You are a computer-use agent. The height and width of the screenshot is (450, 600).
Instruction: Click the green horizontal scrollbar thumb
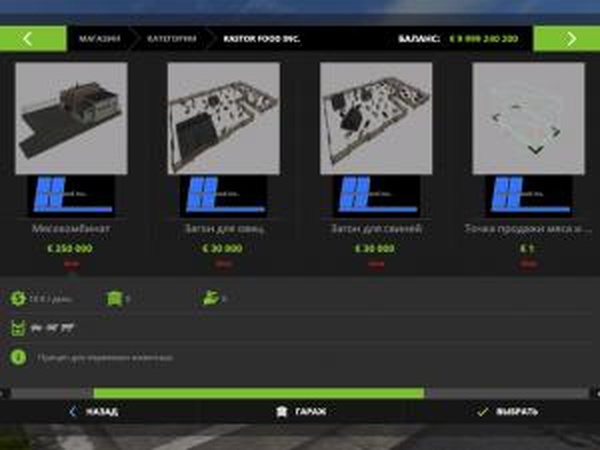(x=259, y=393)
